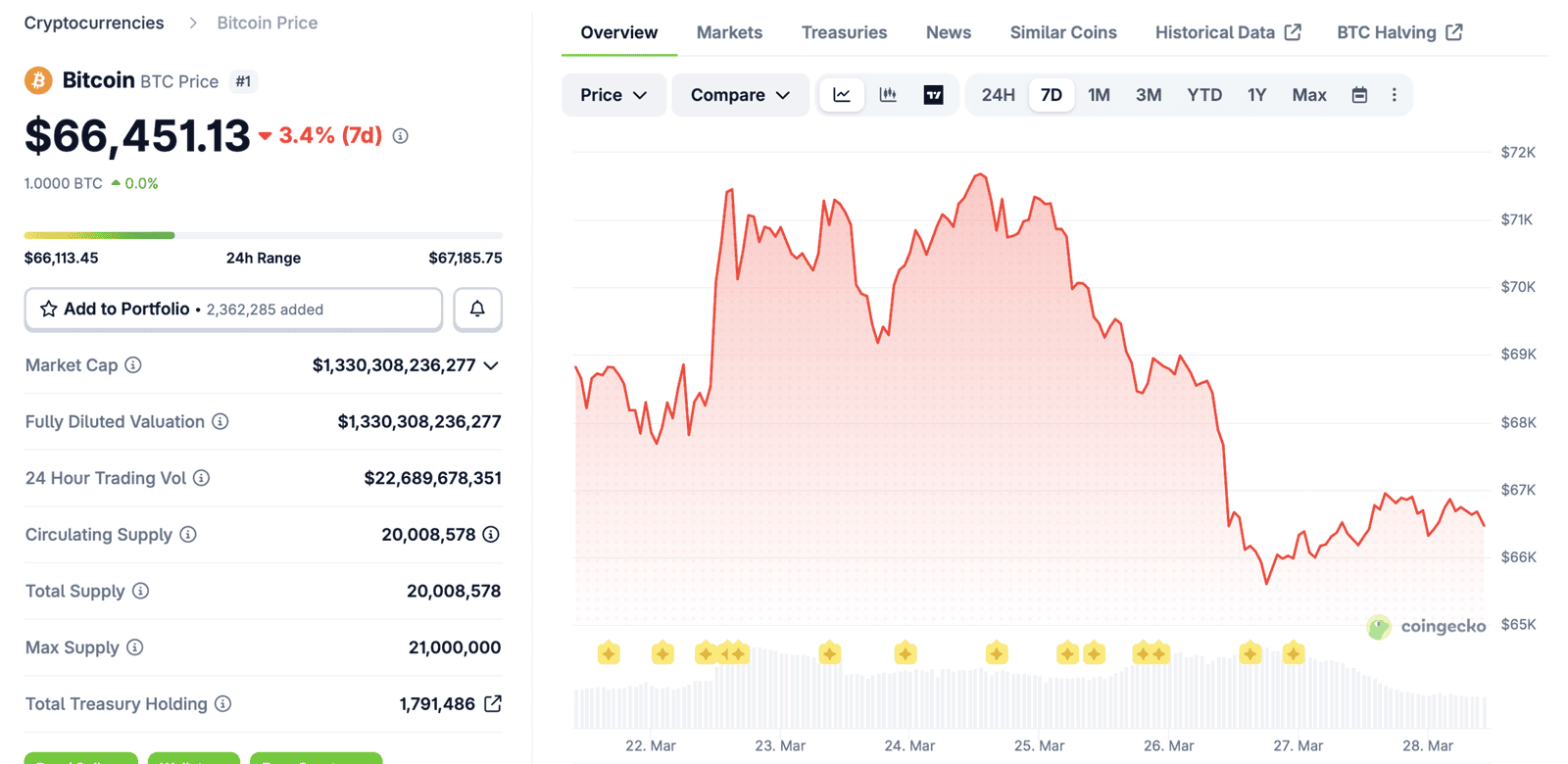Open the Similar Coins tab
1568x764 pixels.
pyautogui.click(x=1062, y=32)
